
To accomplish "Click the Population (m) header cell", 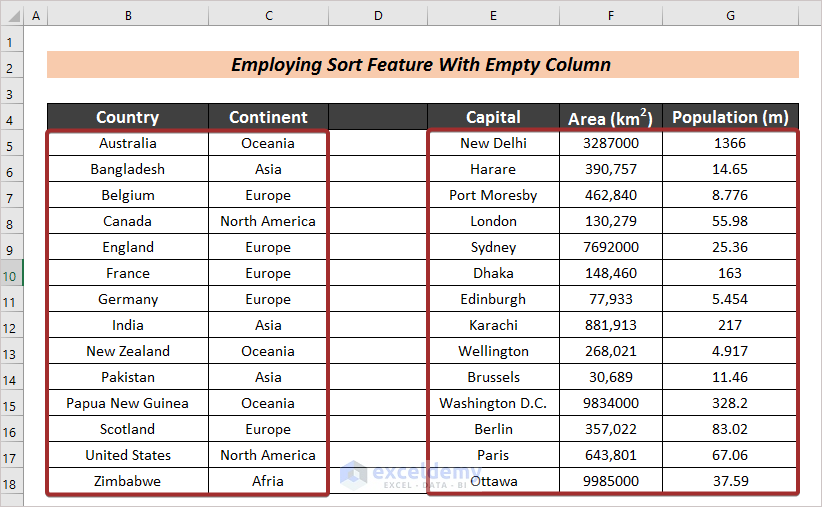I will point(730,117).
